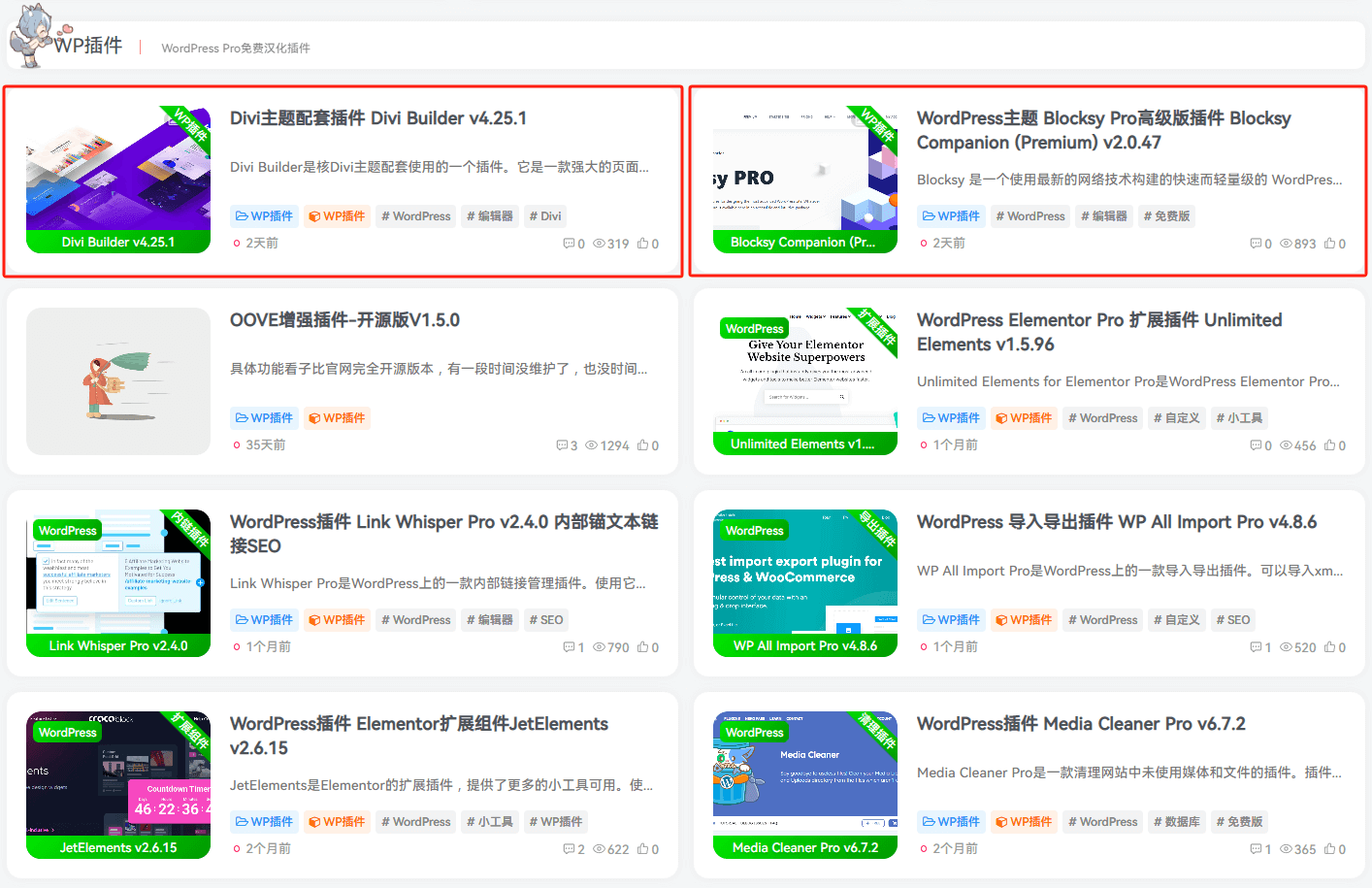Click the comment icon on JetElements card

(569, 849)
